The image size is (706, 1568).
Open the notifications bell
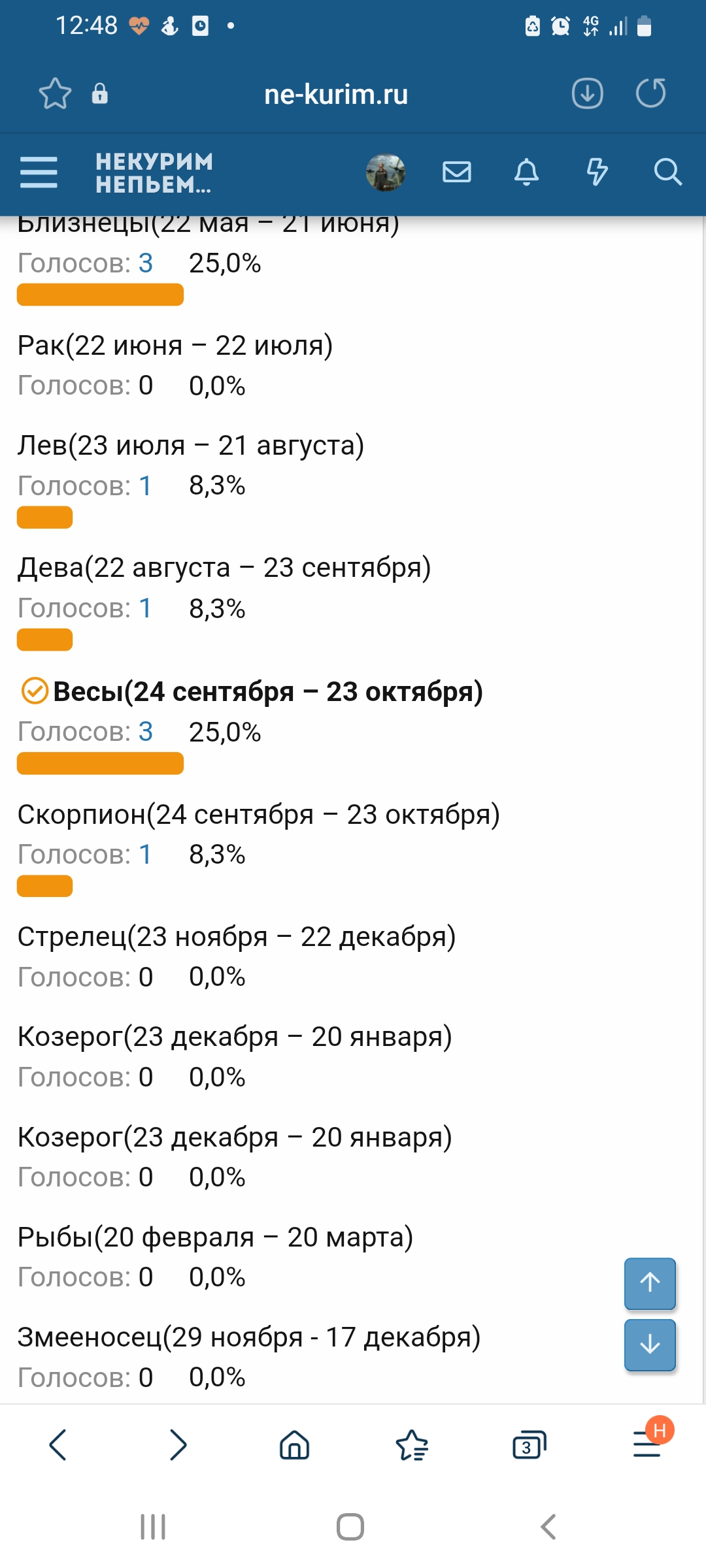[x=526, y=172]
